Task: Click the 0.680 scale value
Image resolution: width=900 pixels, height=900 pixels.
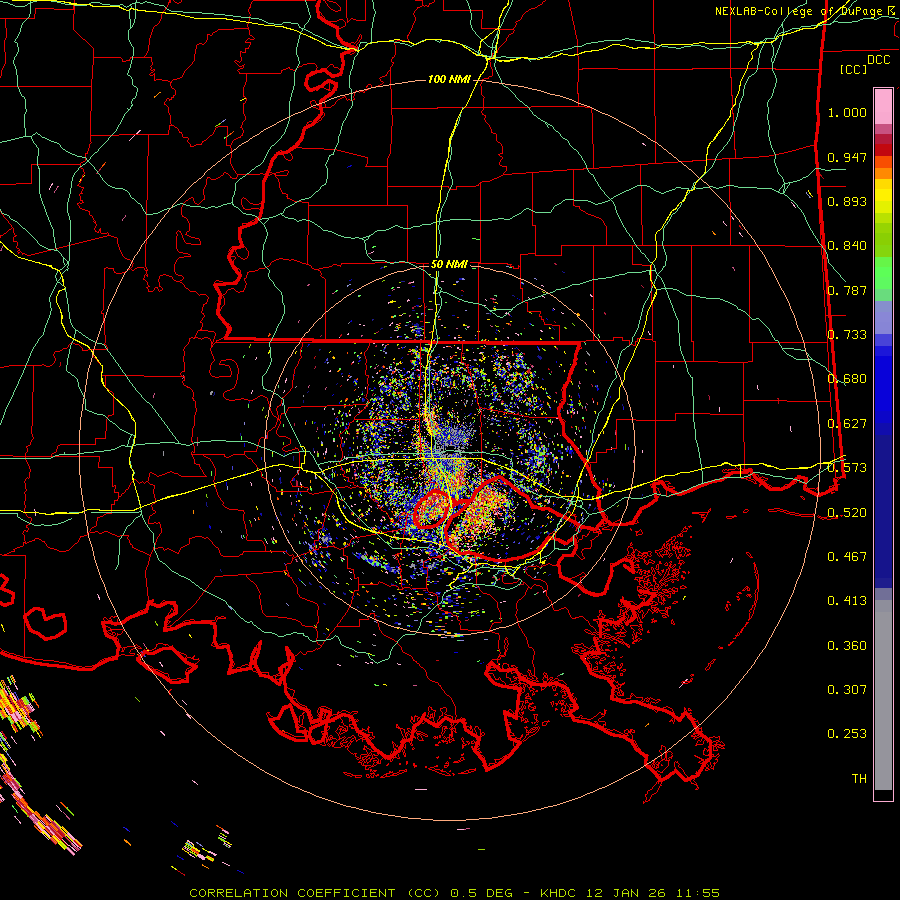Action: (x=847, y=379)
